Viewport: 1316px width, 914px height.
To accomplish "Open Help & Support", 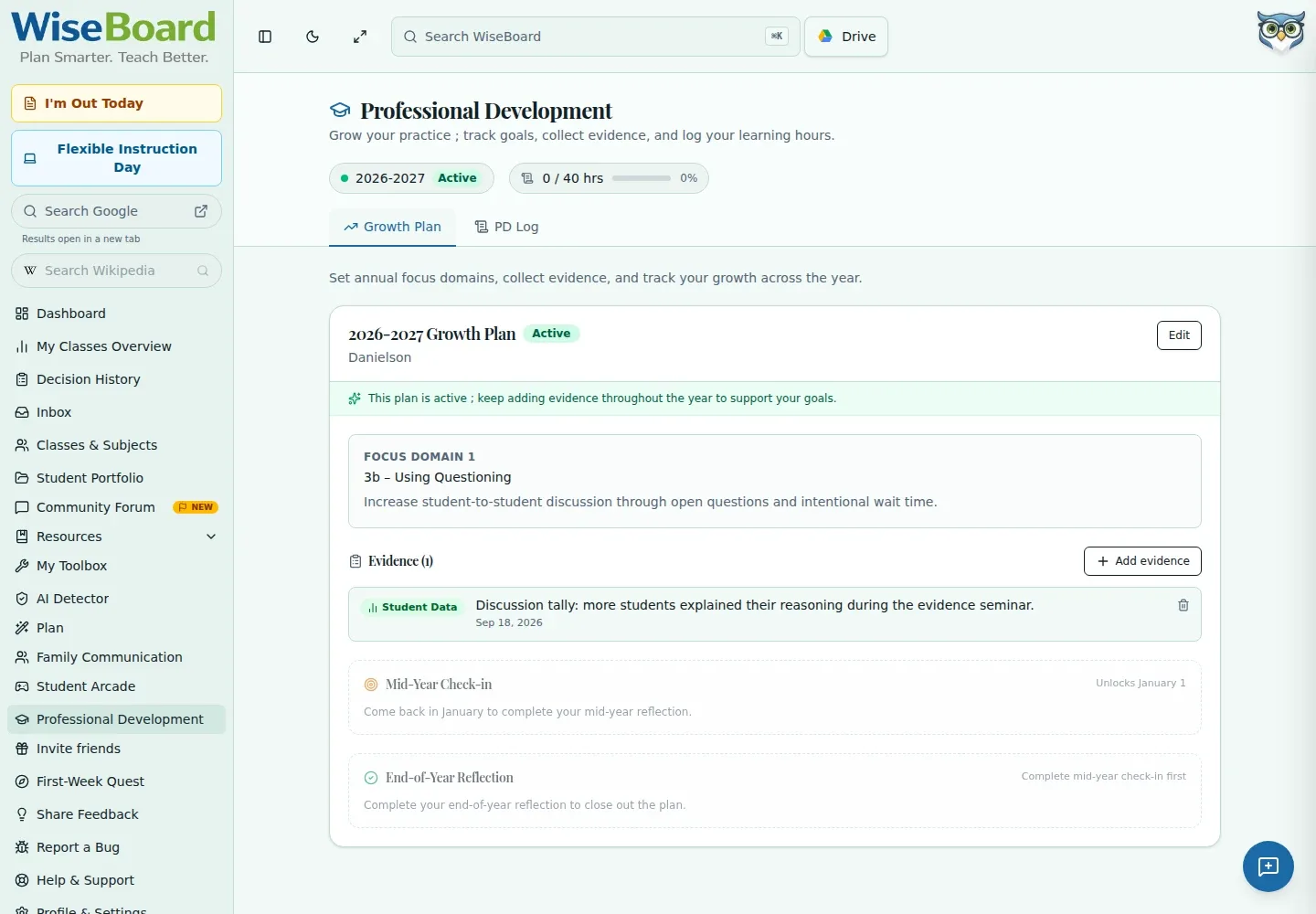I will (x=116, y=880).
